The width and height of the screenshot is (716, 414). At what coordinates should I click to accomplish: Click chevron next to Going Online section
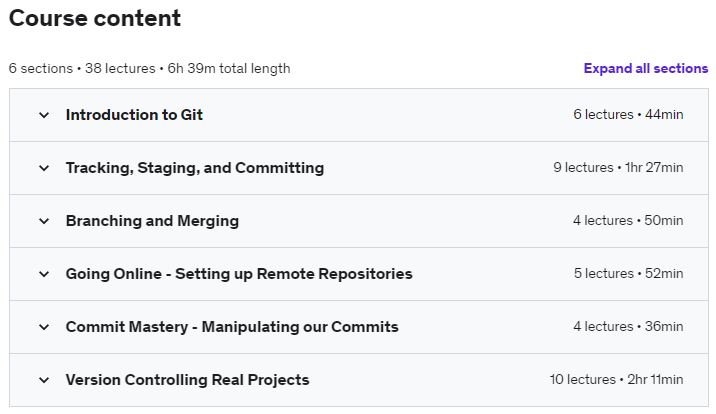[x=44, y=274]
